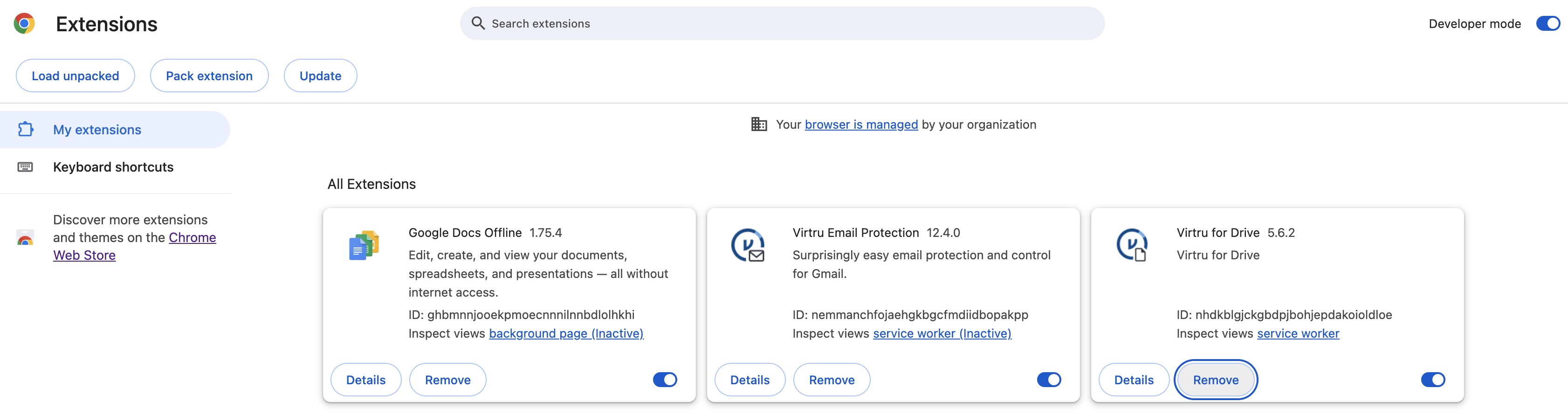Remove Virtru Email Protection extension
The height and width of the screenshot is (416, 1568).
coord(832,380)
